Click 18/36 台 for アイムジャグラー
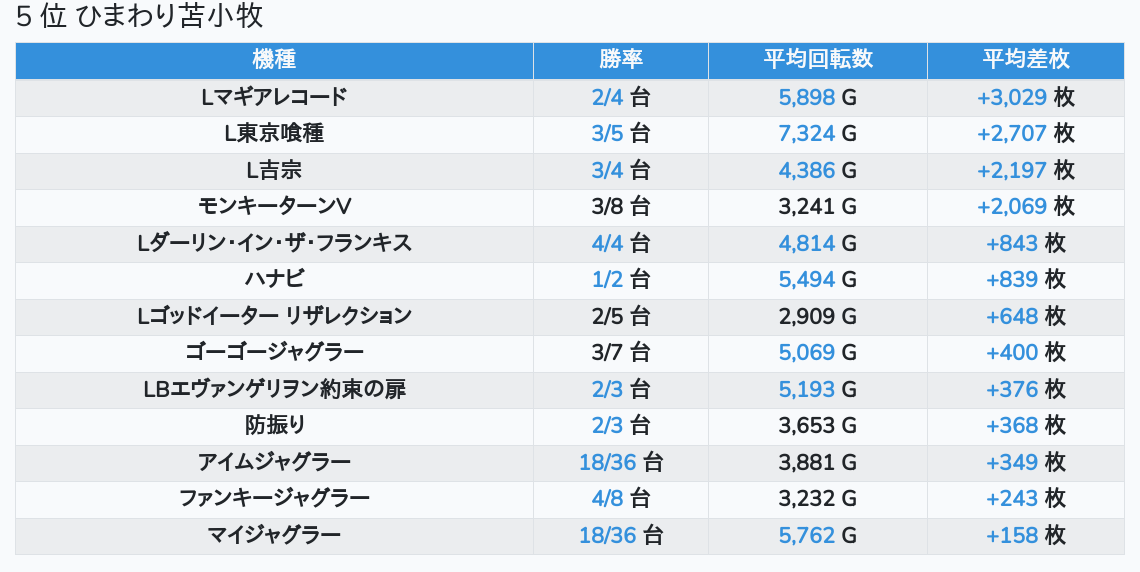 pos(621,462)
